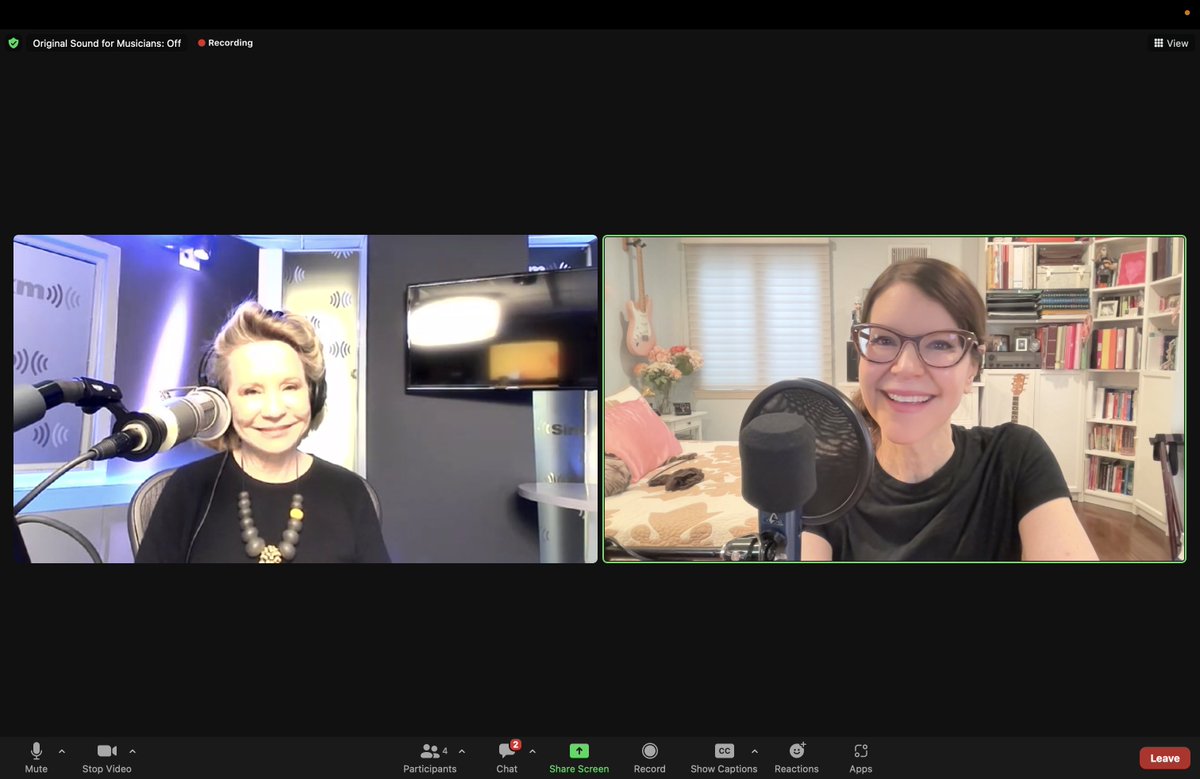Show closed captions
1200x779 pixels.
[724, 757]
